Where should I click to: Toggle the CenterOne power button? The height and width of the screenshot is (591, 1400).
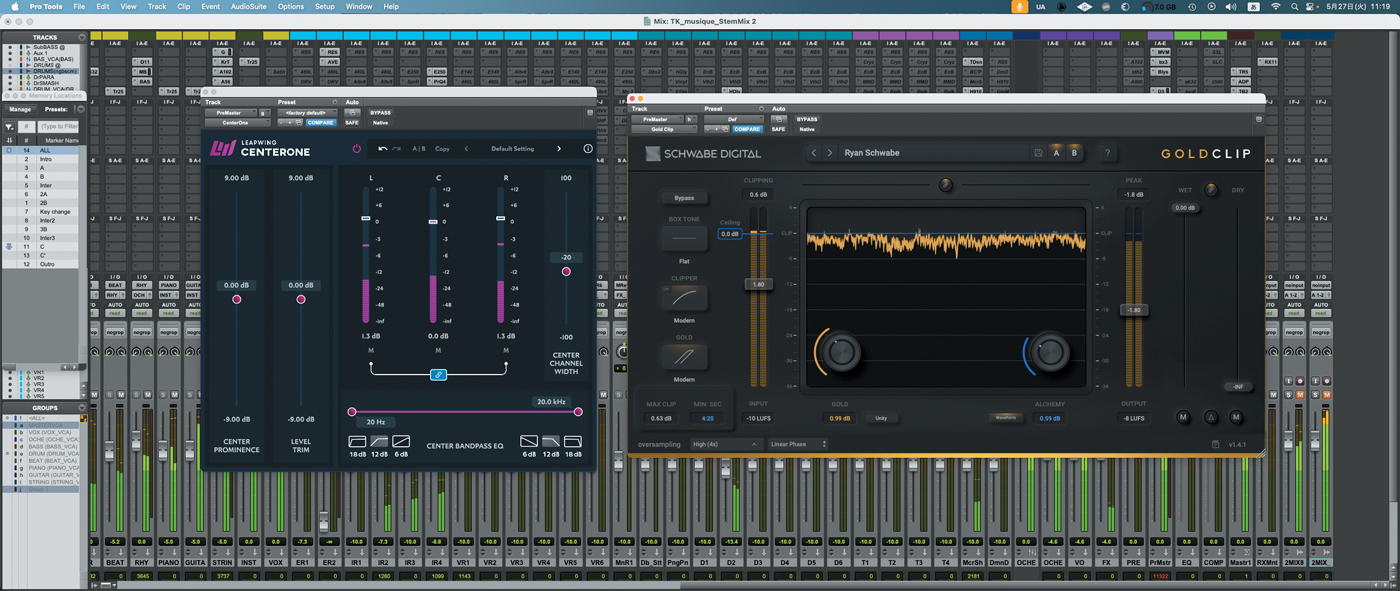357,149
